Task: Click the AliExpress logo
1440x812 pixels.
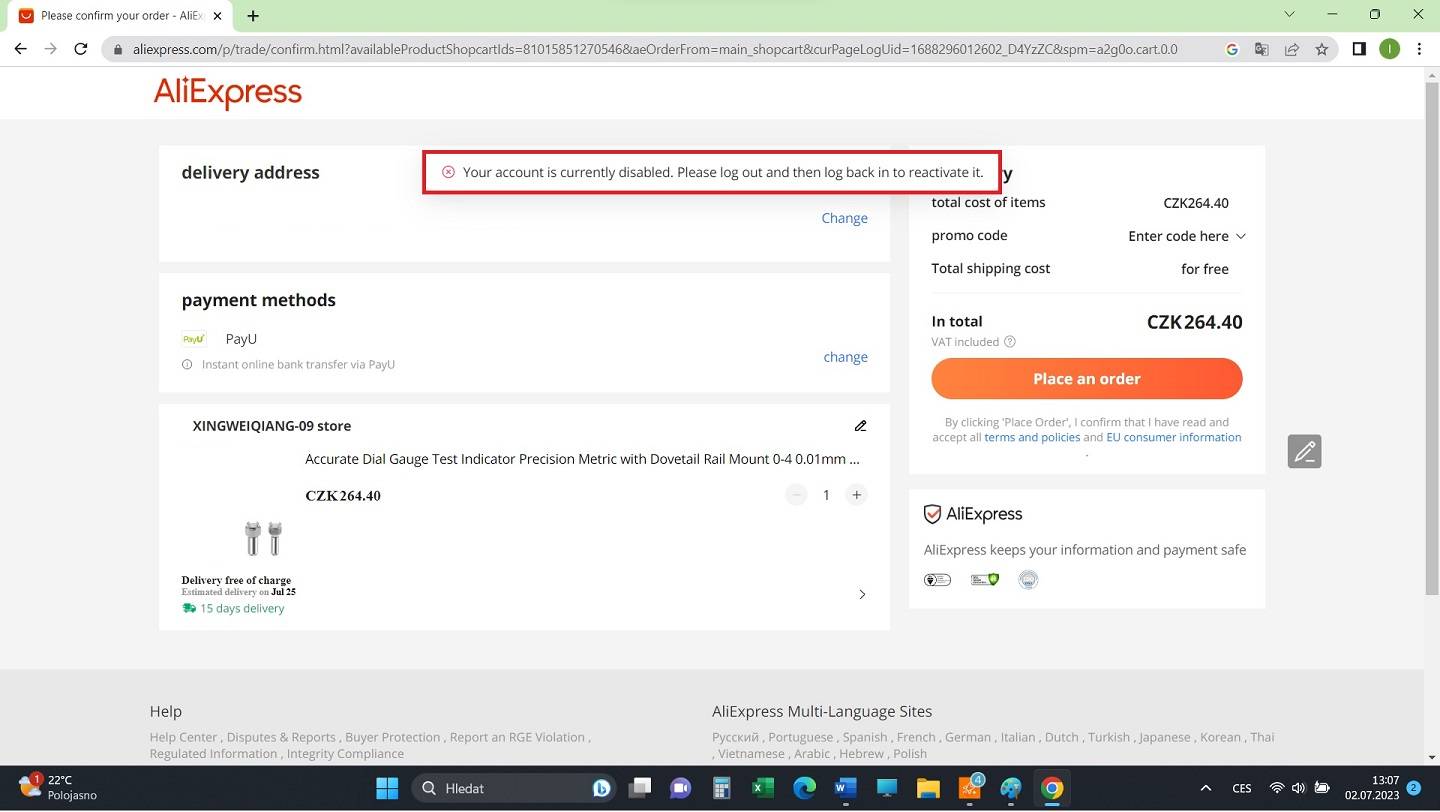Action: coord(228,93)
